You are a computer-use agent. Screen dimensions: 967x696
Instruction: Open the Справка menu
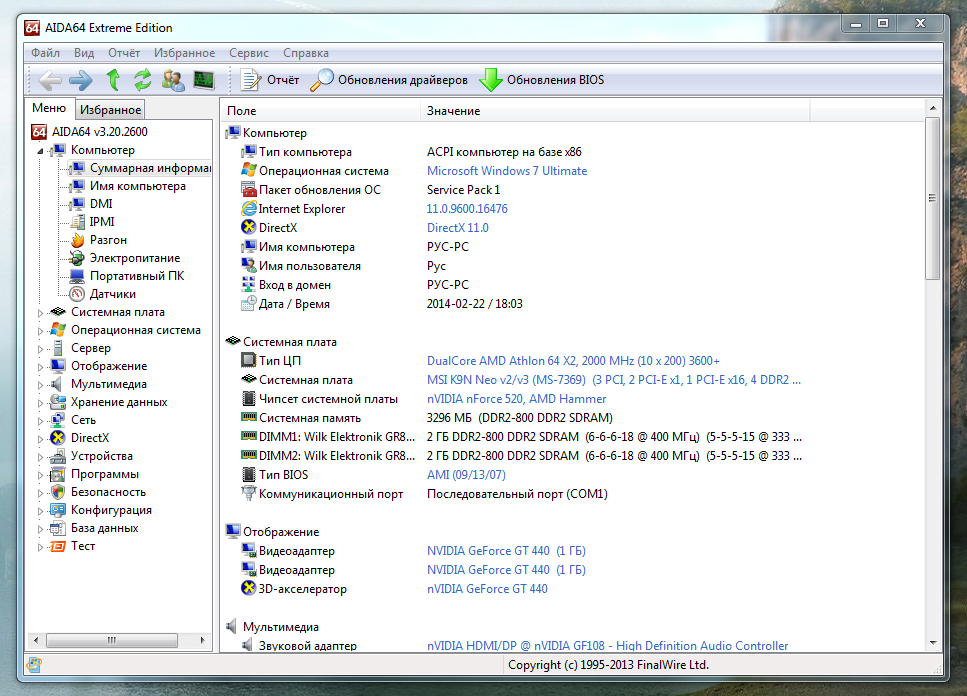[x=306, y=53]
